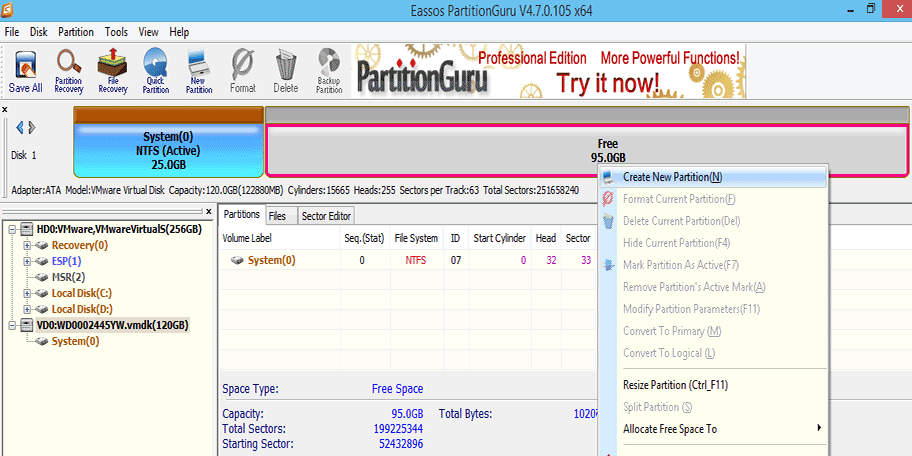Select Local Disk(C:) in the tree

coord(82,293)
